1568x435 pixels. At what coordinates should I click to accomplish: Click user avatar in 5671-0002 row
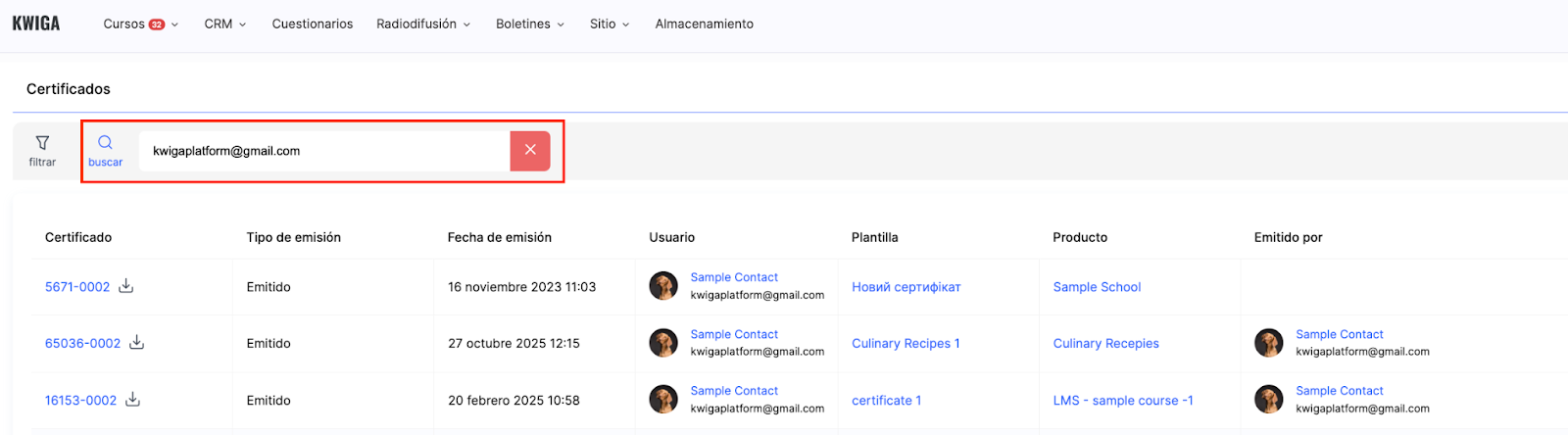[x=663, y=286]
